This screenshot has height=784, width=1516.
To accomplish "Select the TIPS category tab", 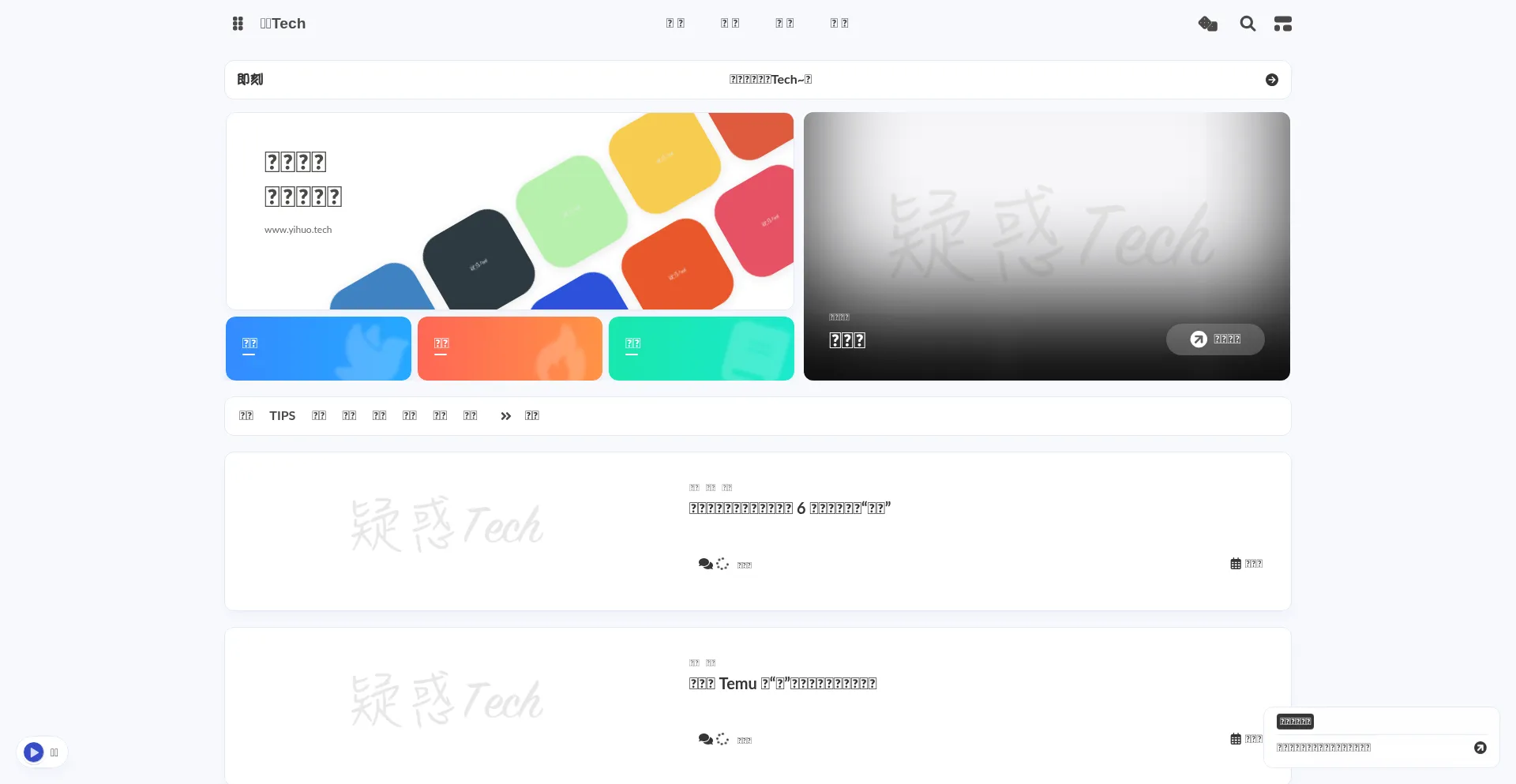I will pyautogui.click(x=283, y=416).
